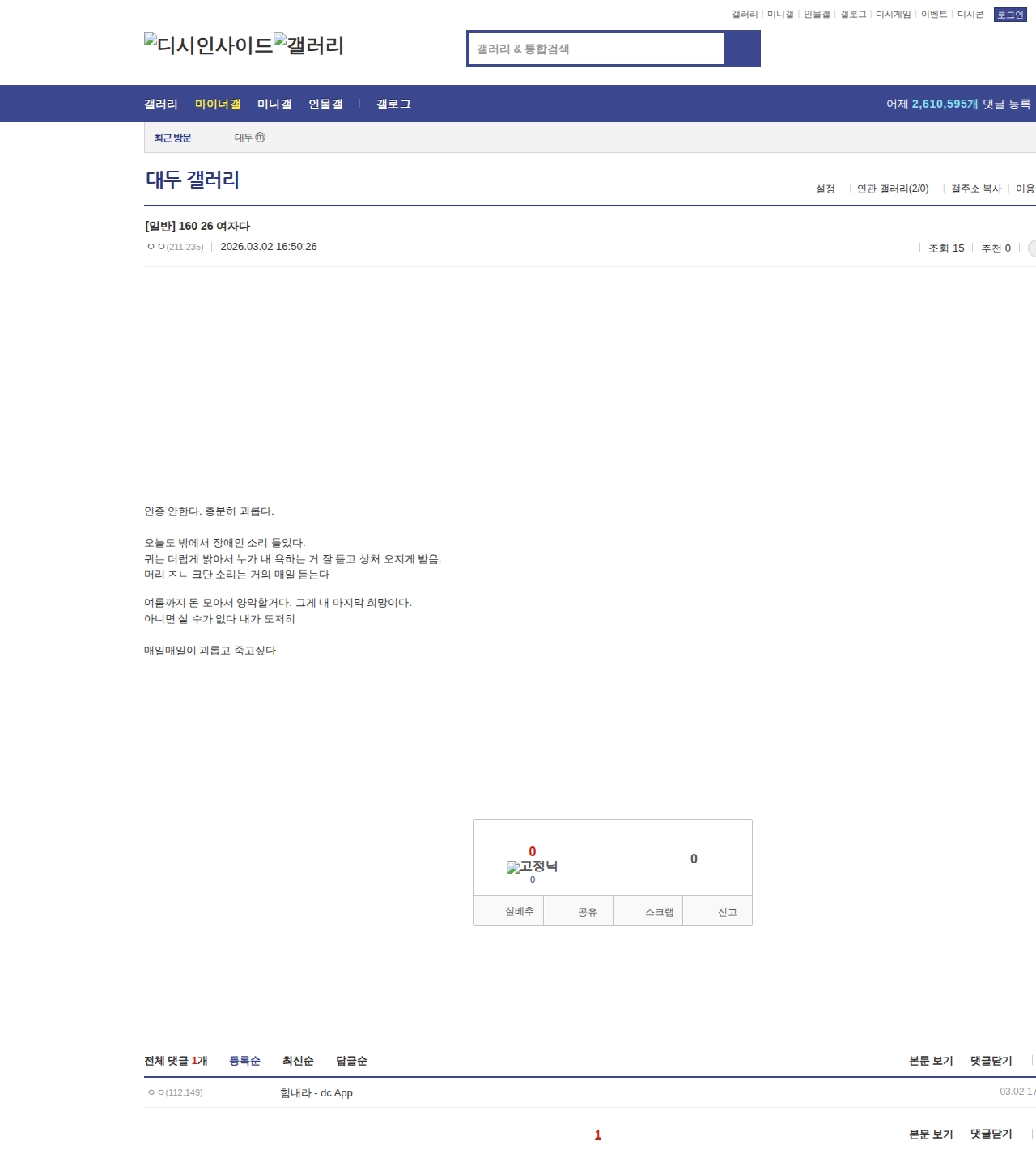Image resolution: width=1036 pixels, height=1162 pixels.
Task: Click the 2,610,595개 comment count in the navigation bar
Action: [x=945, y=104]
